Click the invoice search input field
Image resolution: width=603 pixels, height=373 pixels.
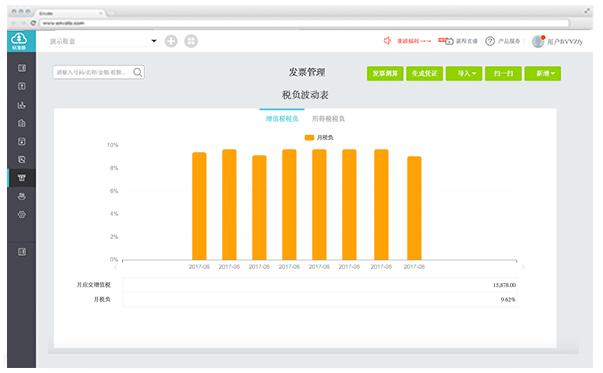click(98, 72)
